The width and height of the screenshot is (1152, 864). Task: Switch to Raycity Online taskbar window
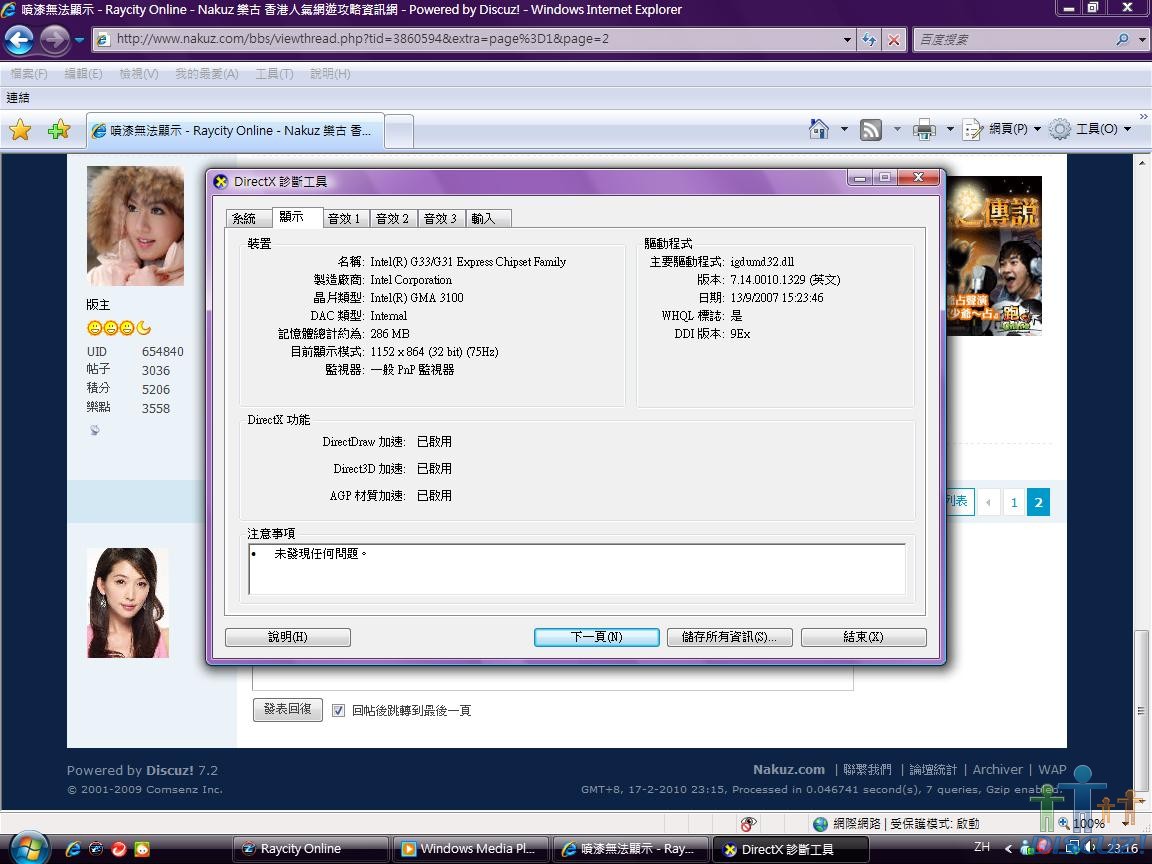(311, 849)
